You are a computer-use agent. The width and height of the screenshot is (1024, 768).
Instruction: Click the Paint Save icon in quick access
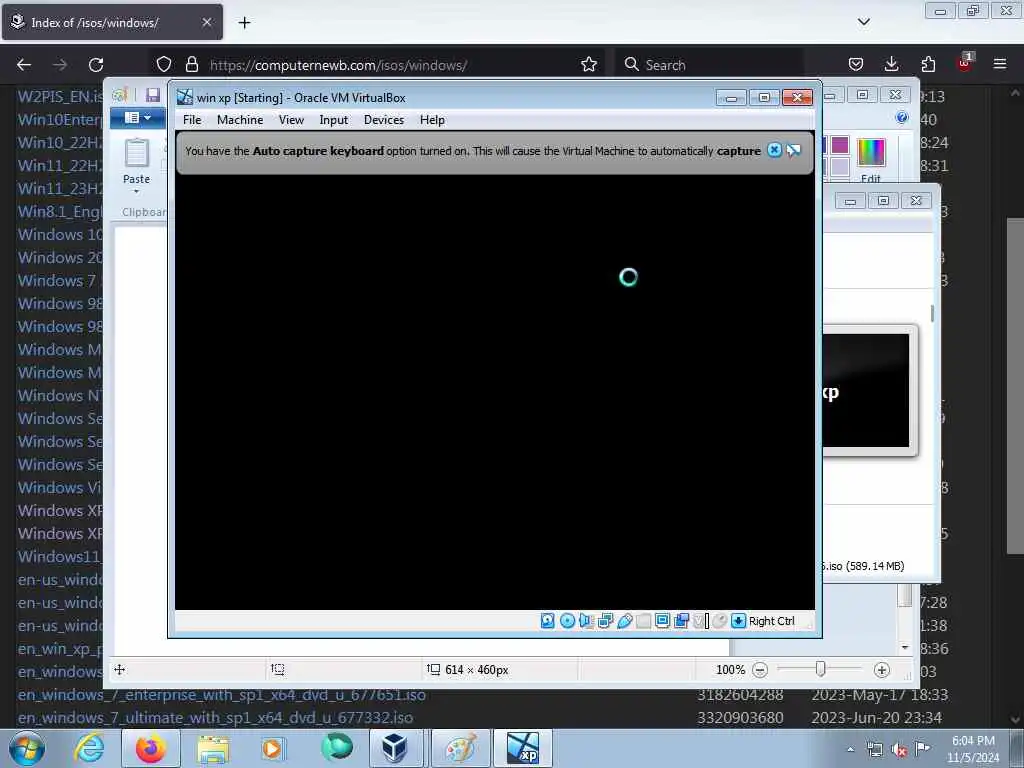pos(153,95)
